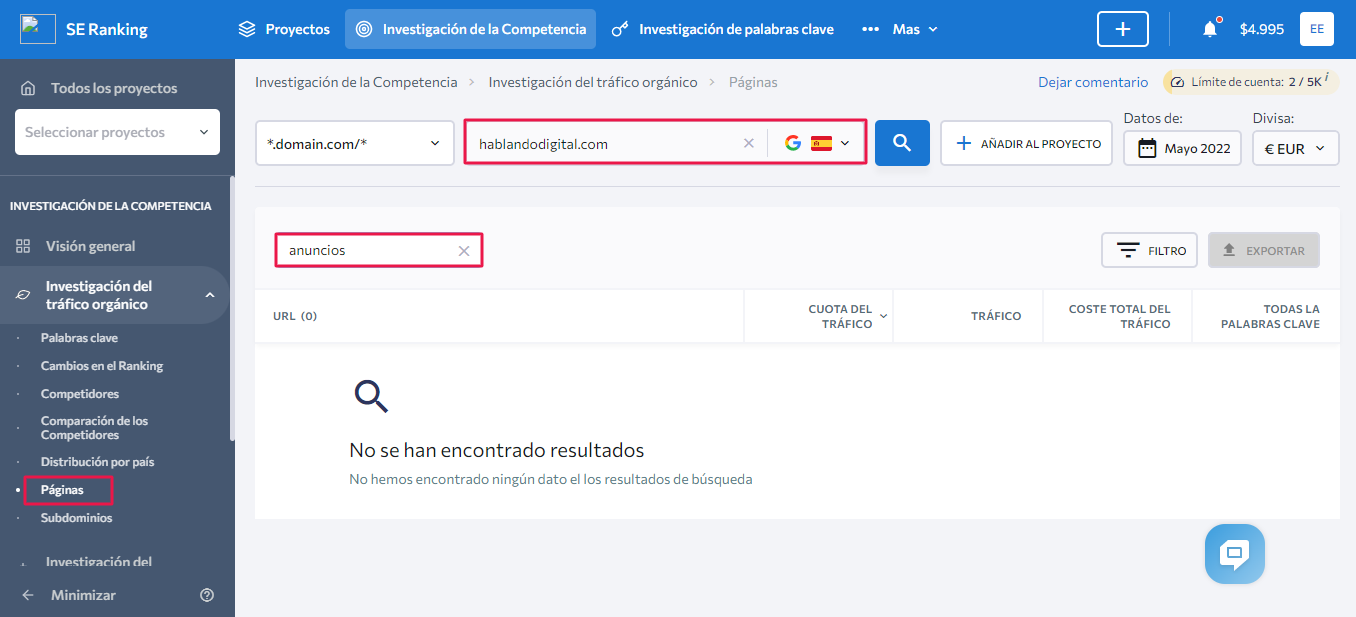1356x617 pixels.
Task: Click breadcrumb Investigación del tráfico orgánico
Action: (593, 82)
